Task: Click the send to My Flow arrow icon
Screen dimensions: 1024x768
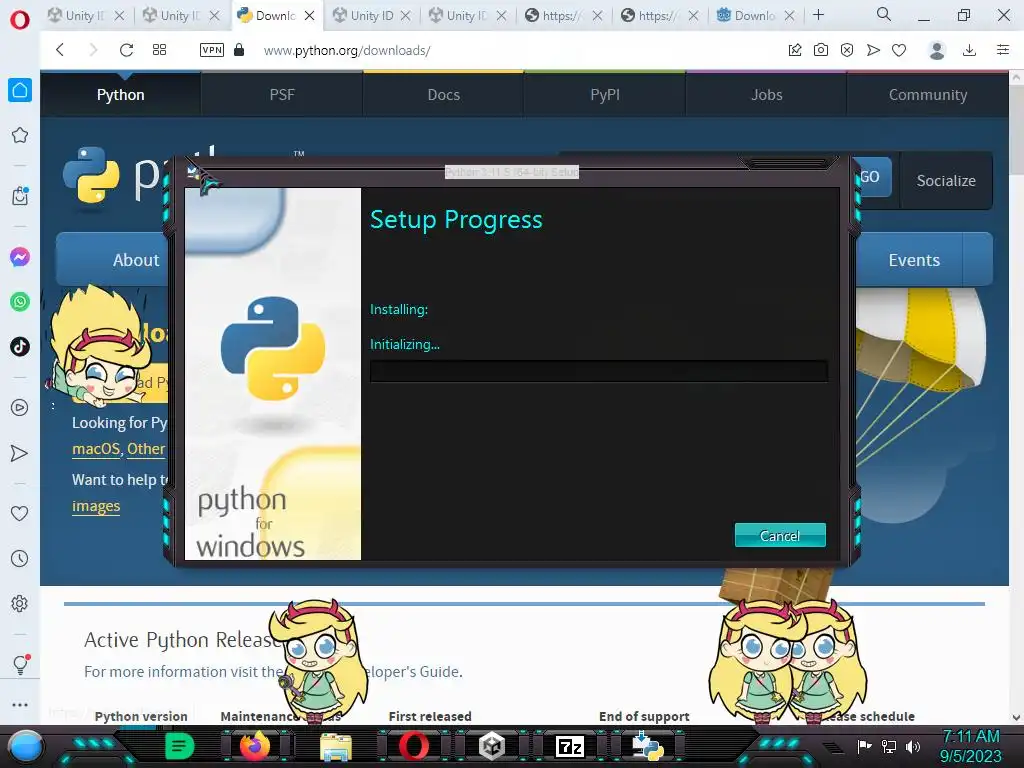Action: pyautogui.click(x=873, y=50)
